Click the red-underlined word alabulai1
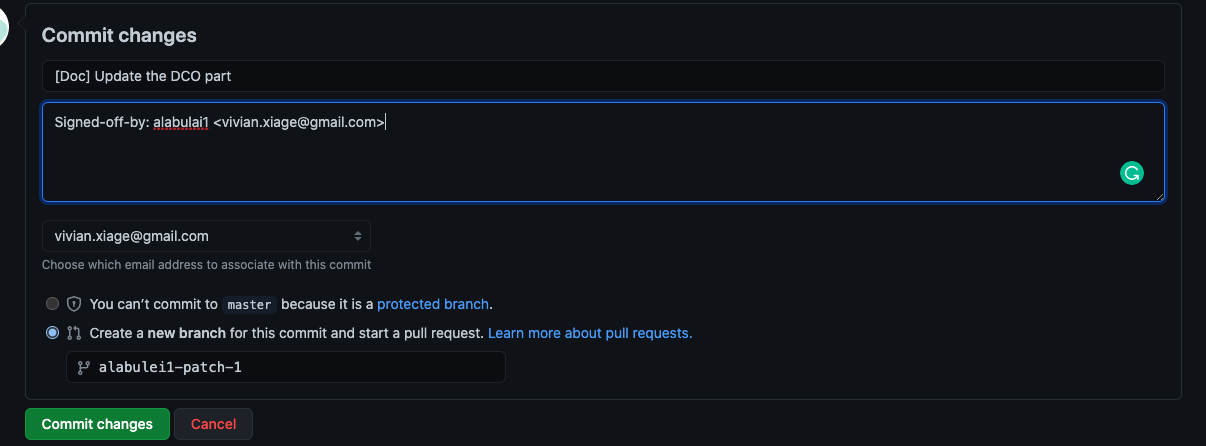The image size is (1206, 446). point(181,122)
